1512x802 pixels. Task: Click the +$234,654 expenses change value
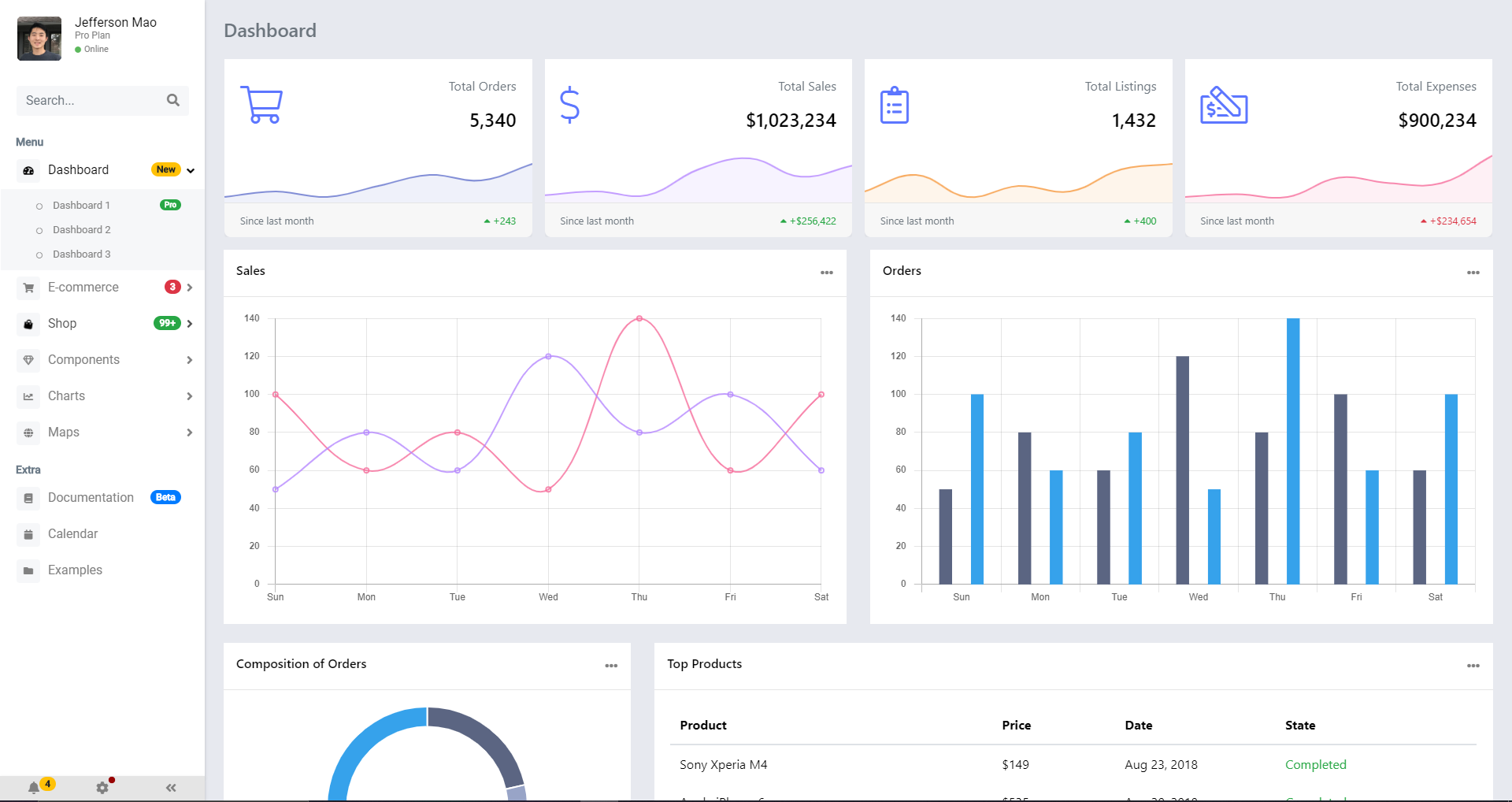coord(1453,221)
